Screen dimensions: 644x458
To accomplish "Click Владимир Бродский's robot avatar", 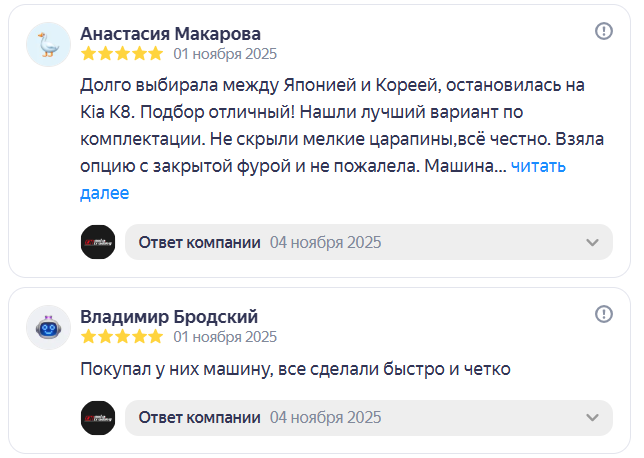I will (48, 327).
